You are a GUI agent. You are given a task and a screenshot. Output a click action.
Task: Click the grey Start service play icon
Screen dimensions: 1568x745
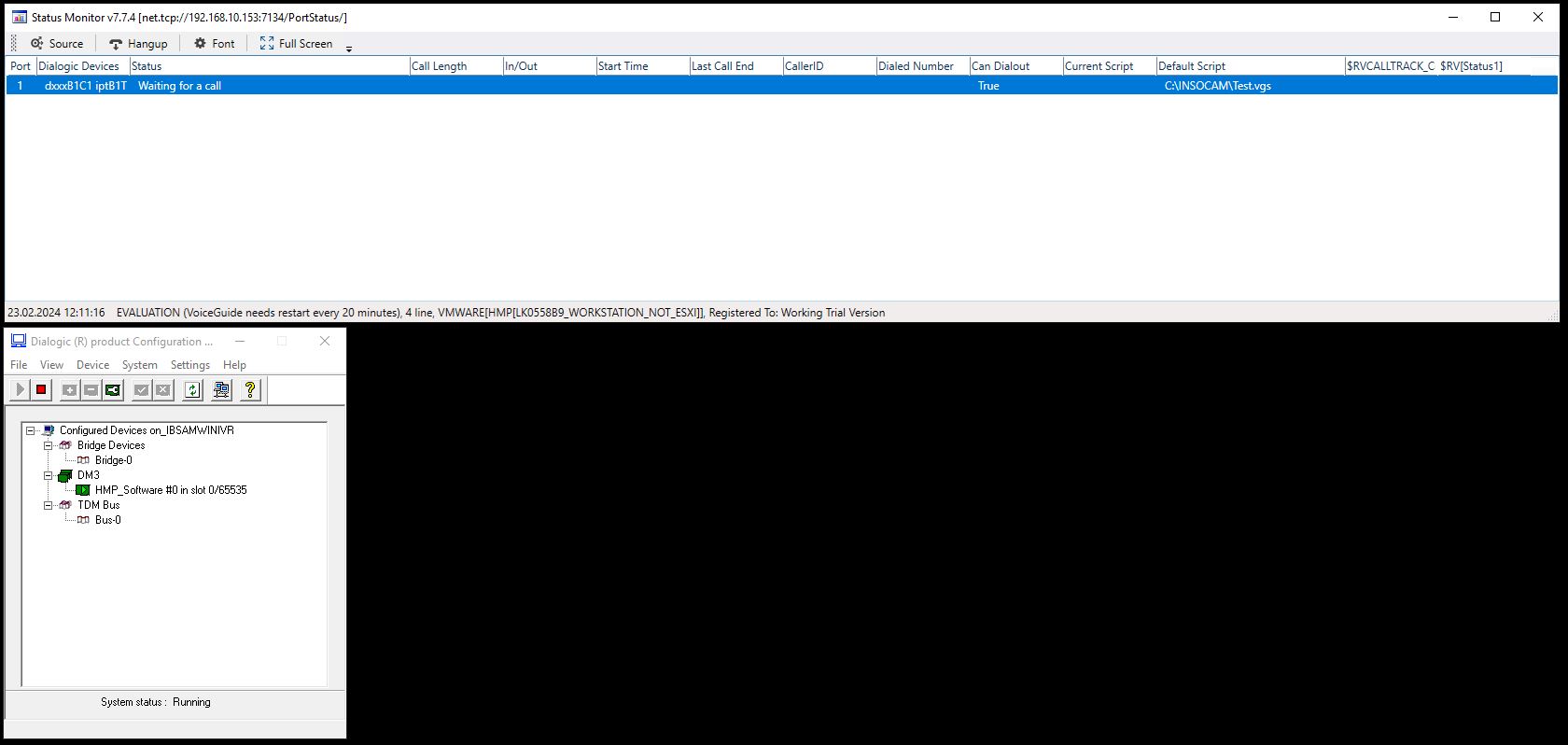point(20,390)
